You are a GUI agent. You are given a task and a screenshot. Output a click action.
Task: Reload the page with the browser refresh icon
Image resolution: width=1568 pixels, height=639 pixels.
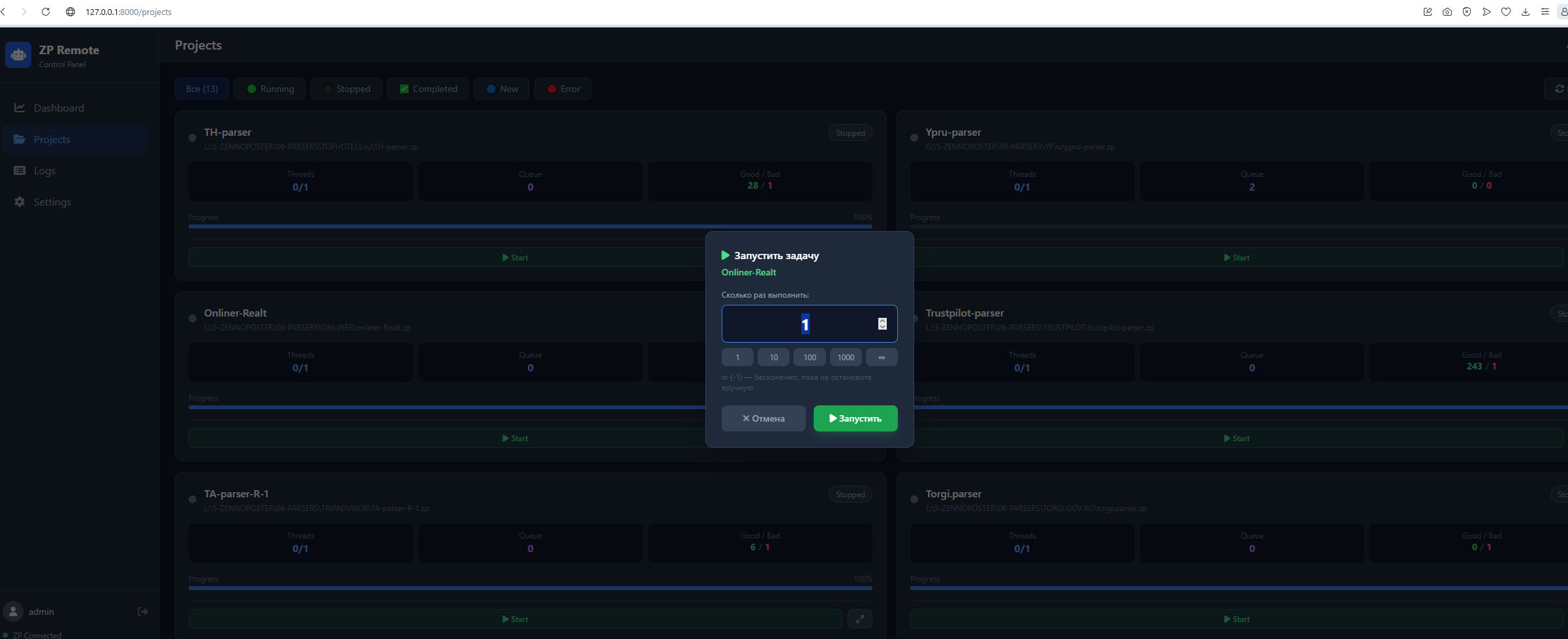click(x=46, y=12)
